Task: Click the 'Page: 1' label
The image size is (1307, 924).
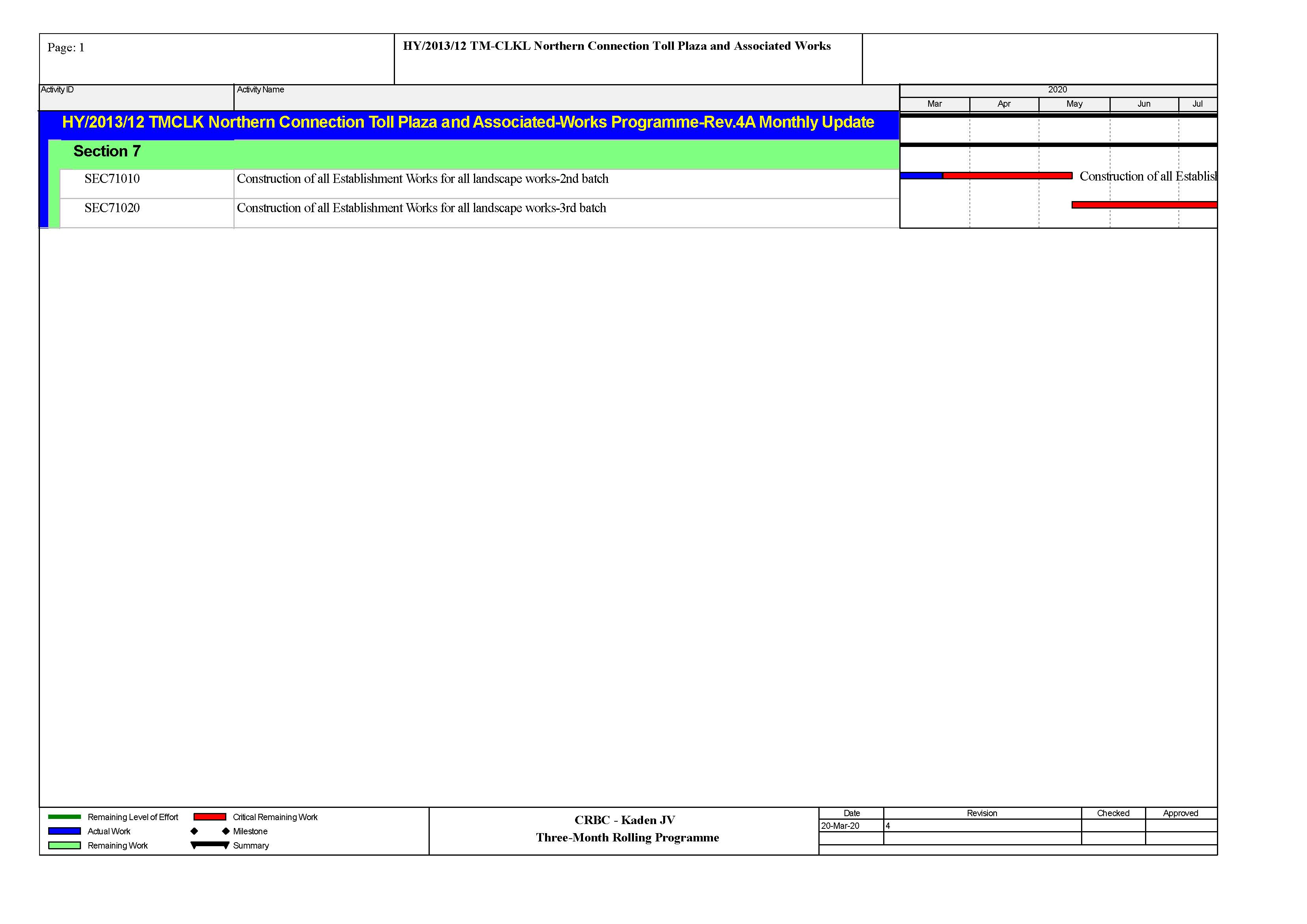Action: tap(66, 47)
